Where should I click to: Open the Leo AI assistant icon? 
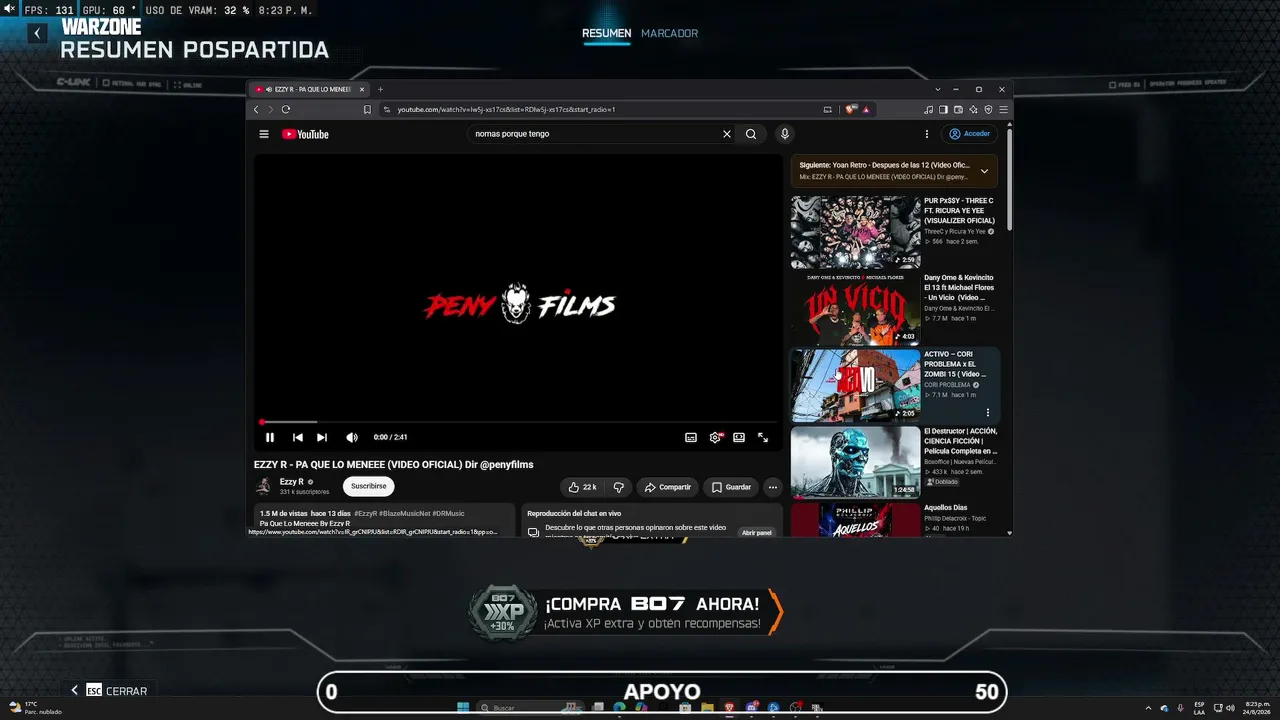pyautogui.click(x=973, y=109)
